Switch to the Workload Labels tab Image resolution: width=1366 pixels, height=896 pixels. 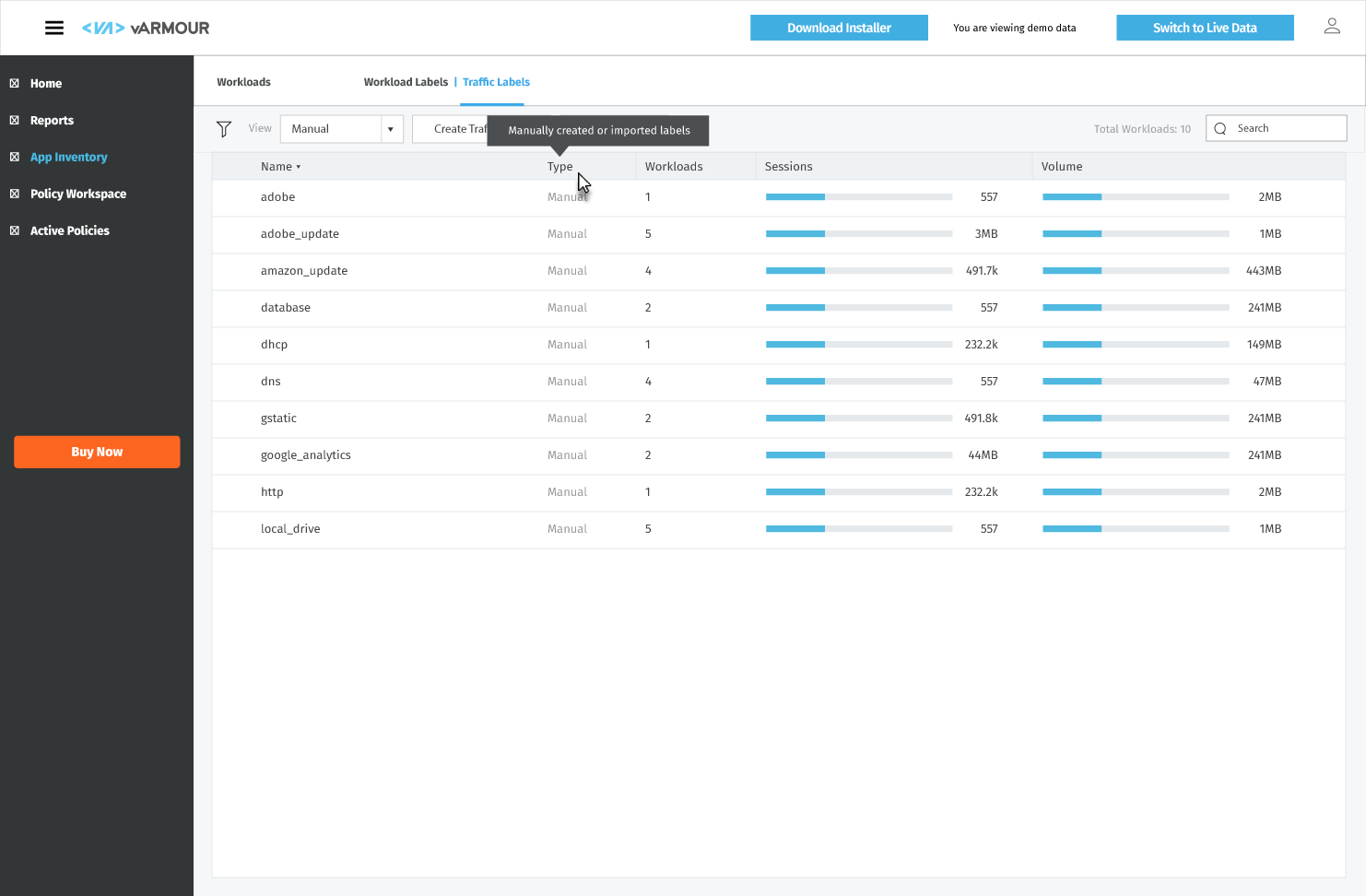[406, 82]
